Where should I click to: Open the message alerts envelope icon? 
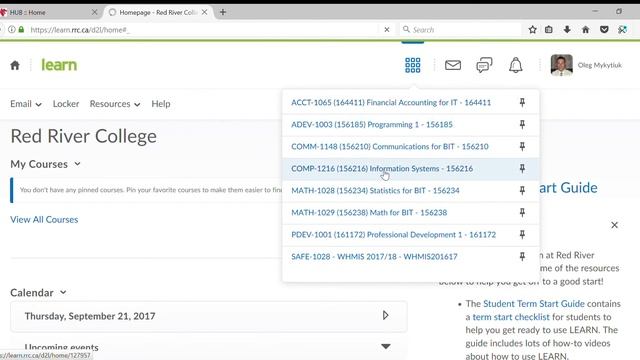tap(453, 65)
